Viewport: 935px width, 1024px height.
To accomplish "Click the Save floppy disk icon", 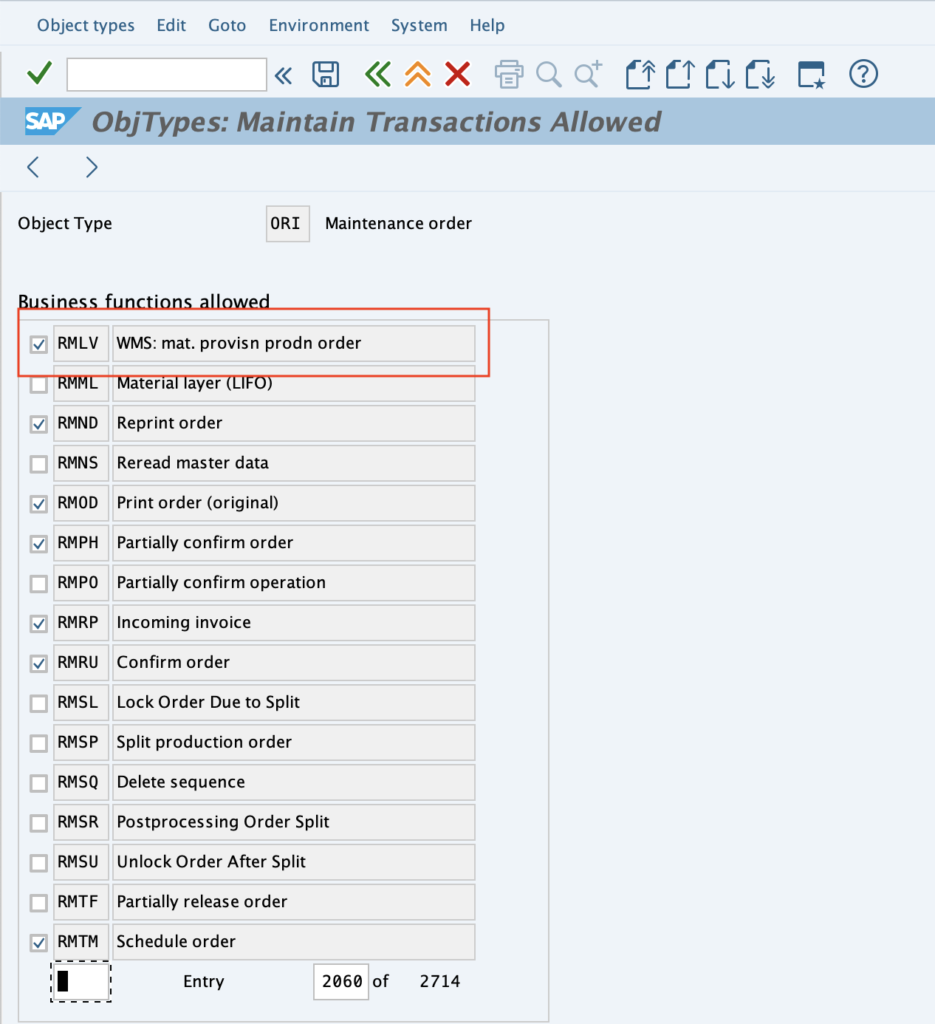I will 325,74.
